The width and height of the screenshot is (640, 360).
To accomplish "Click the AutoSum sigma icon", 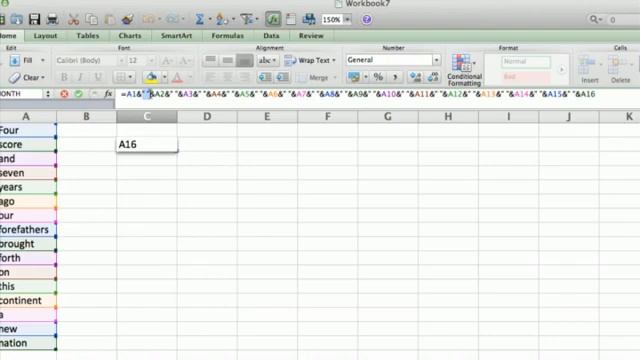I will tap(199, 19).
